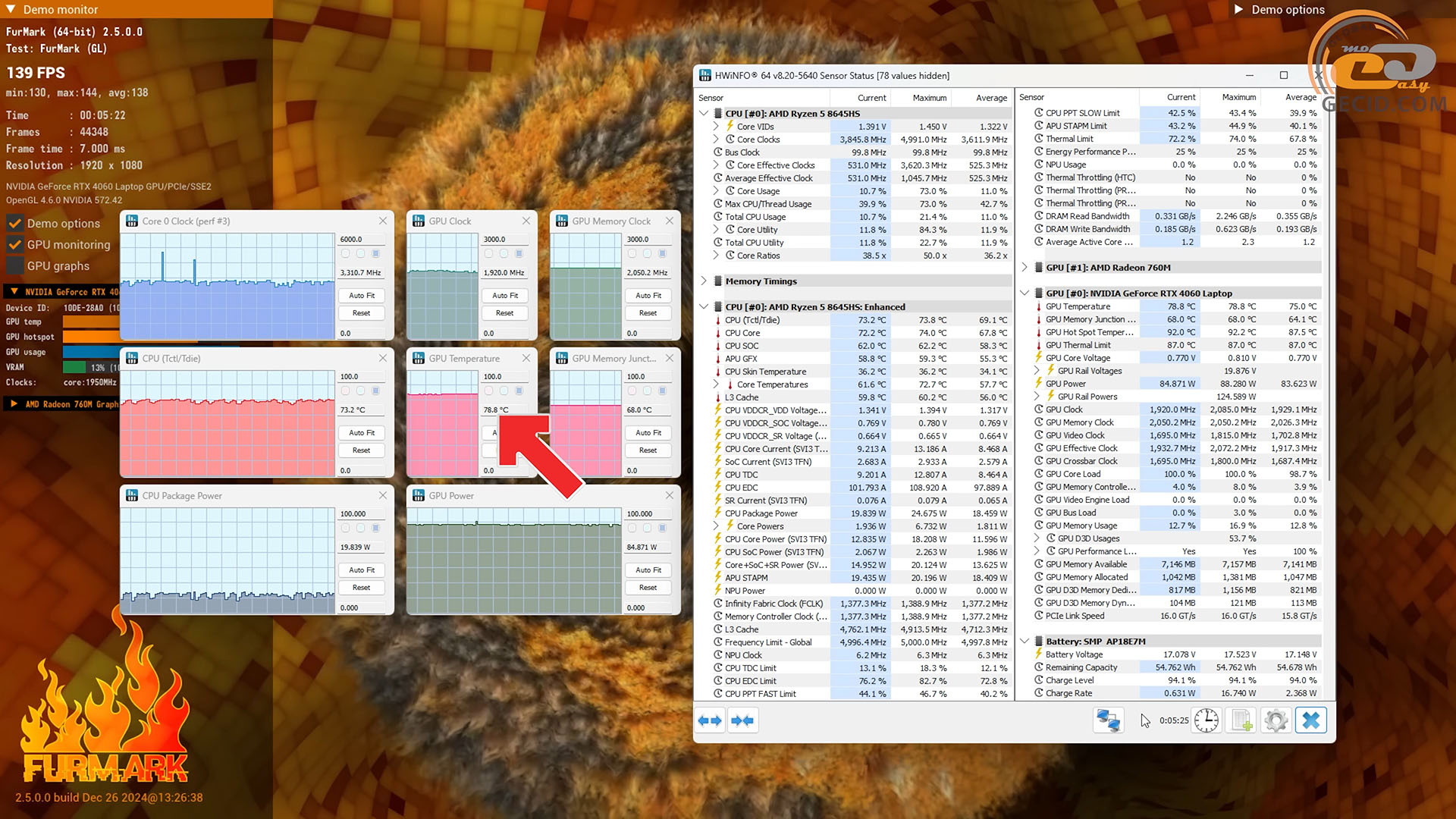Click Reset in GPU Power graph
The height and width of the screenshot is (819, 1456).
tap(648, 588)
